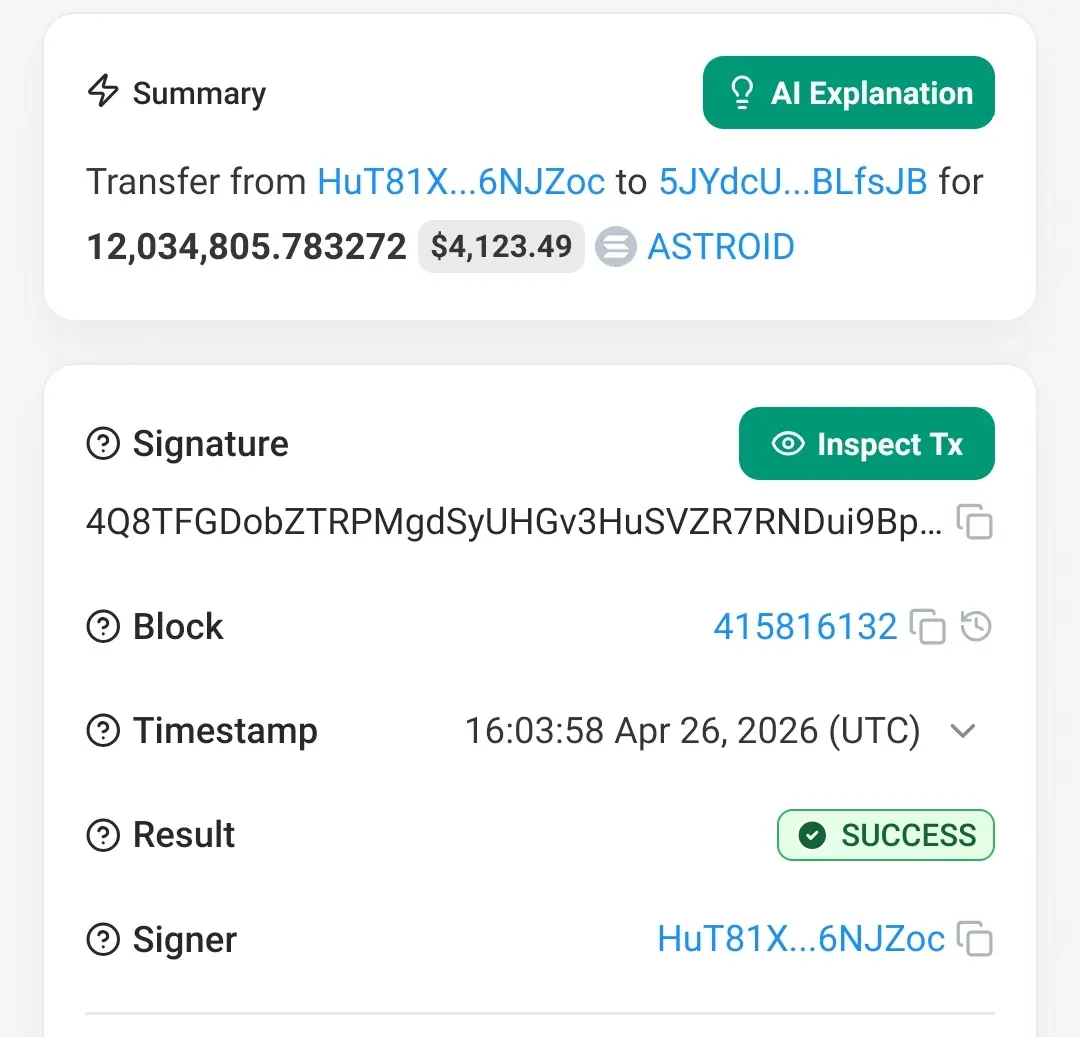Screen dimensions: 1080x1037
Task: Click the Summary lightning bolt icon
Action: [103, 90]
